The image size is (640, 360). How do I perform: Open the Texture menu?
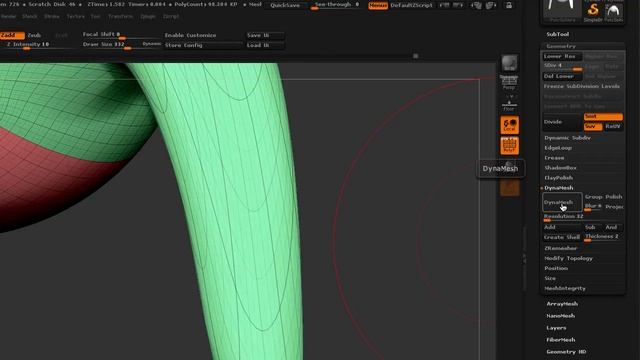[76, 17]
